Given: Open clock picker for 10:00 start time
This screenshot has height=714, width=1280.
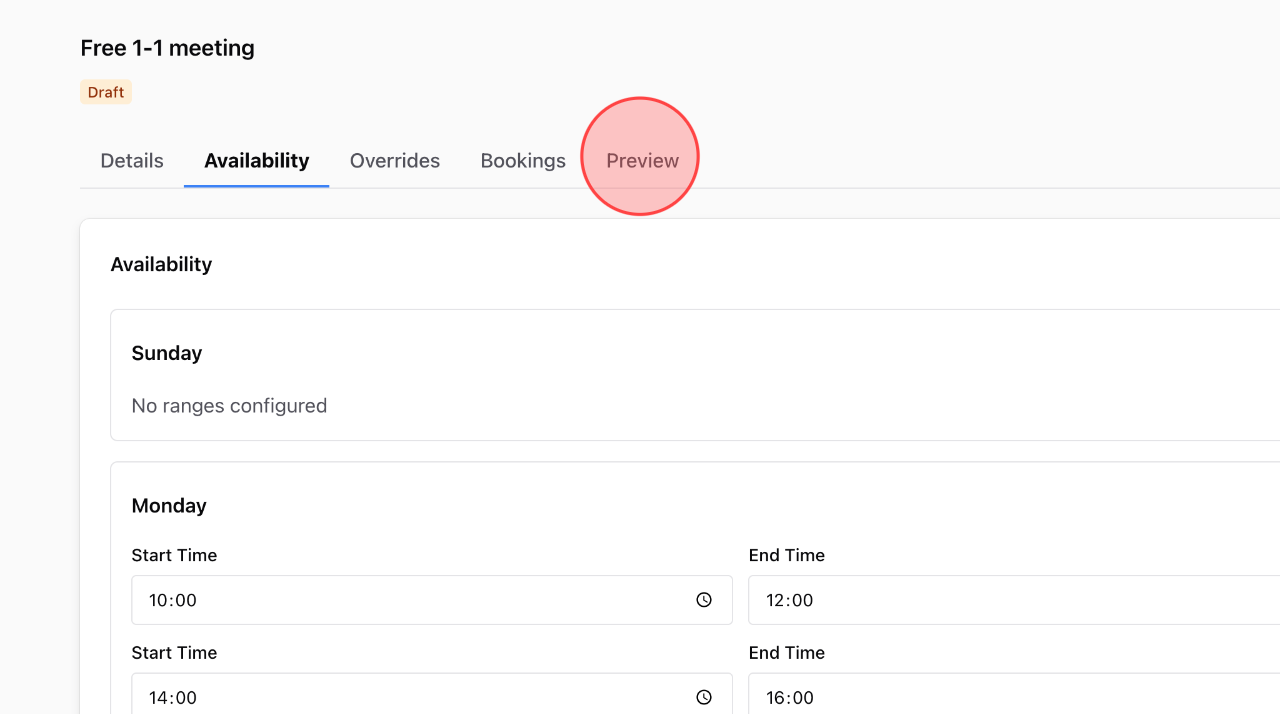Looking at the screenshot, I should pyautogui.click(x=704, y=600).
